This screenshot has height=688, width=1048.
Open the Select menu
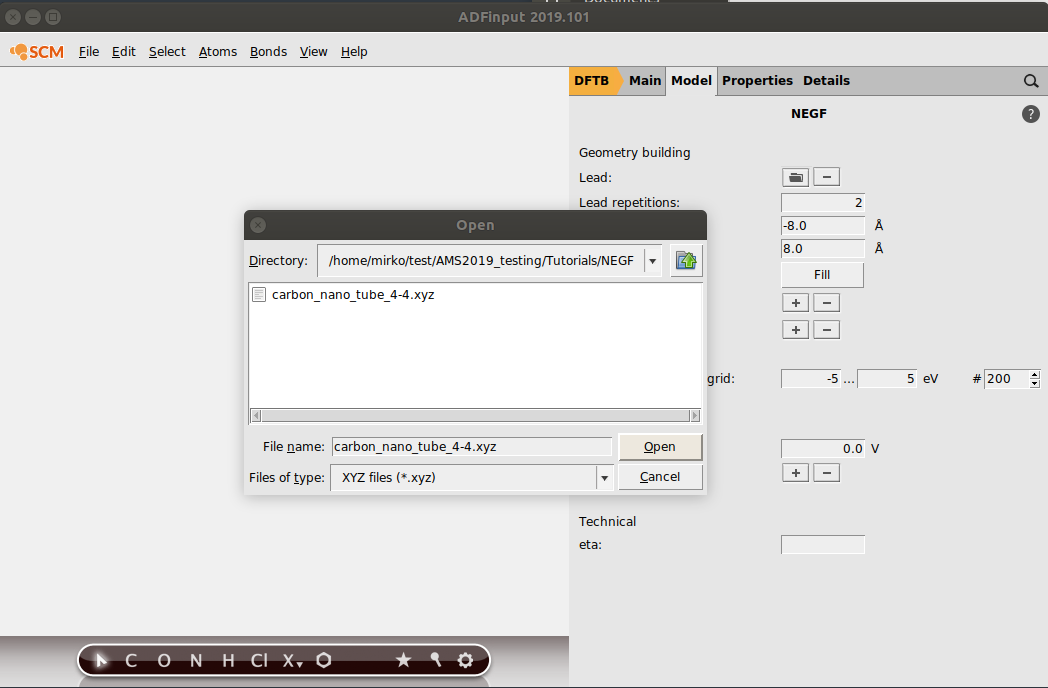click(x=167, y=51)
